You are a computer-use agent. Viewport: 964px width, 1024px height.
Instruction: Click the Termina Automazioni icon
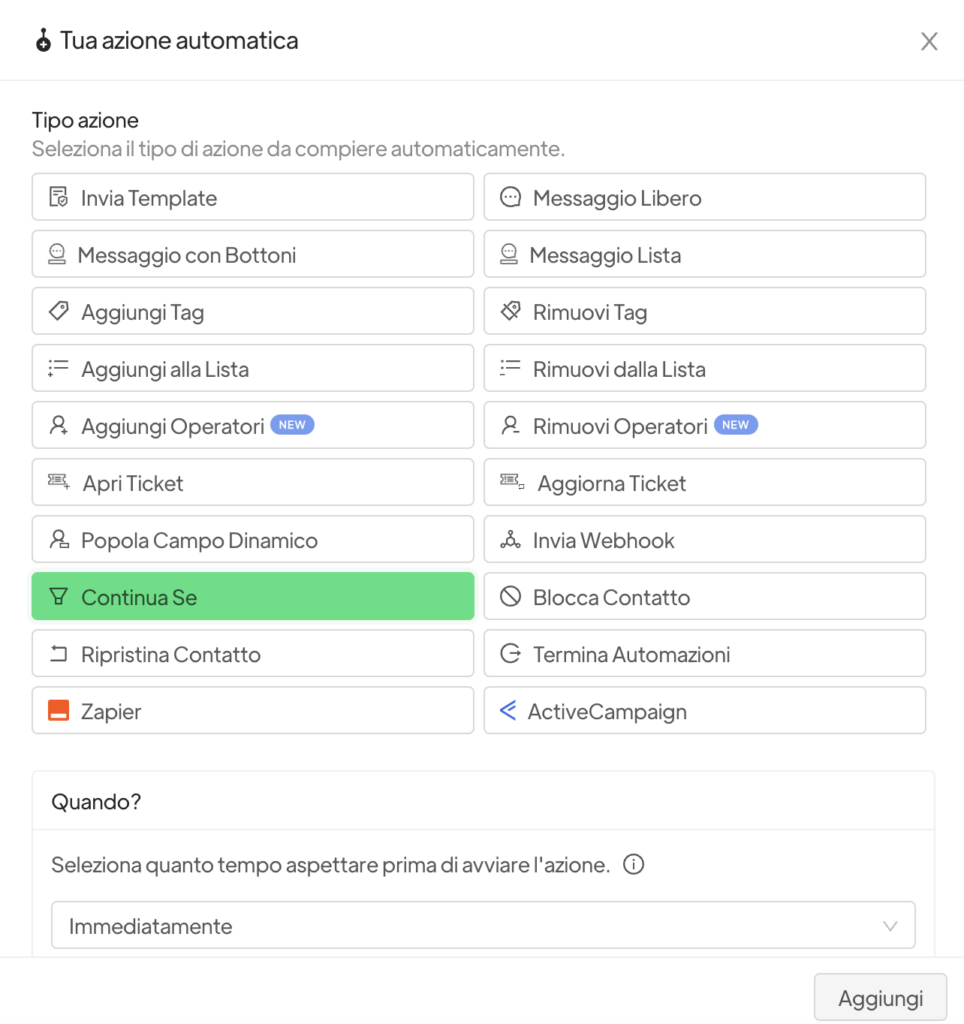[x=510, y=654]
